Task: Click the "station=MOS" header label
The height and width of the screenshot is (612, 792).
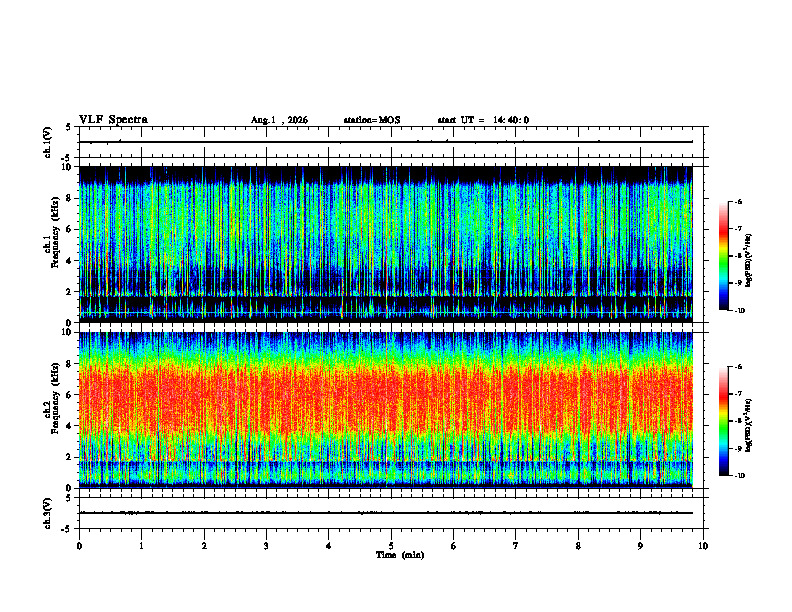Action: 372,120
